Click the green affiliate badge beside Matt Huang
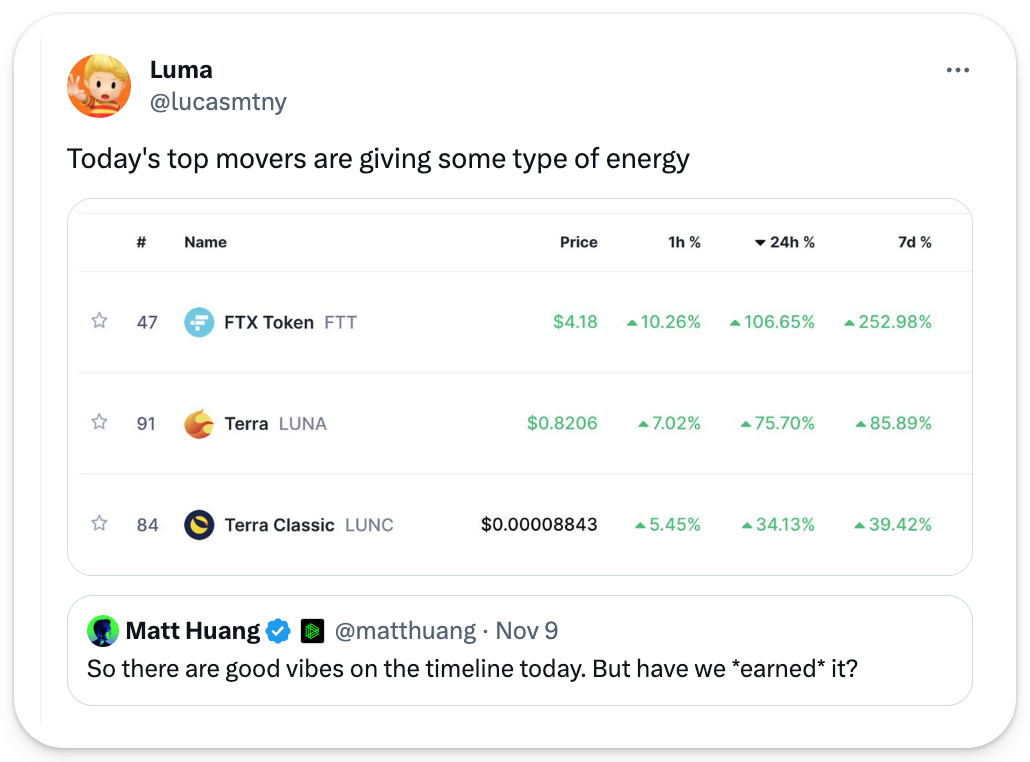This screenshot has height=762, width=1030. (x=312, y=631)
